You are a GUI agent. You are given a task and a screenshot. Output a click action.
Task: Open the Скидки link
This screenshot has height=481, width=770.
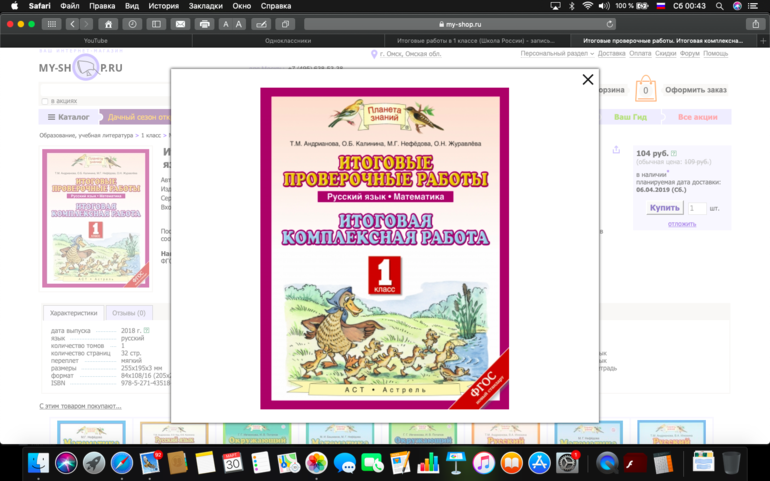(665, 54)
